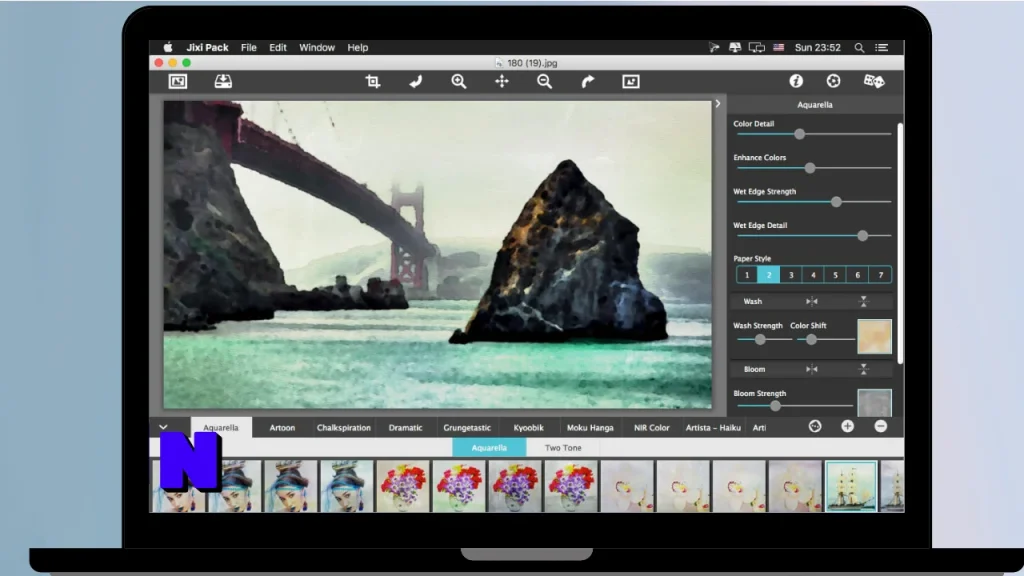Save the image with the toolbar save icon
The width and height of the screenshot is (1024, 576).
(223, 81)
